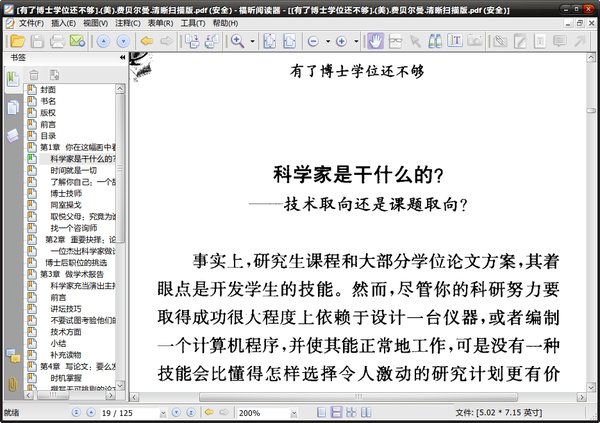Select the 补充读物 bookmark
This screenshot has height=423, width=600.
pyautogui.click(x=66, y=355)
